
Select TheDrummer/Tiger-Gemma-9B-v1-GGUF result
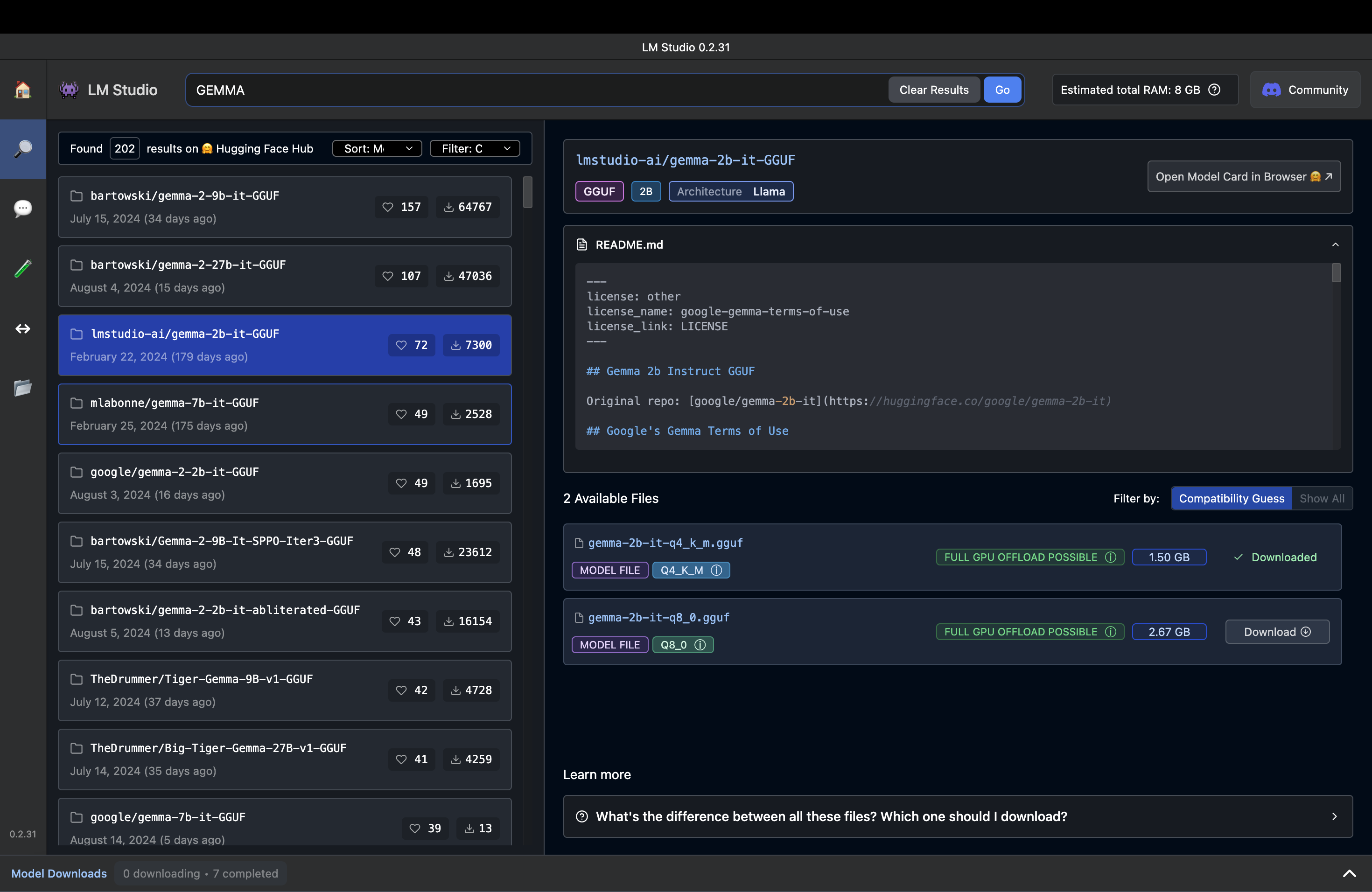[285, 690]
